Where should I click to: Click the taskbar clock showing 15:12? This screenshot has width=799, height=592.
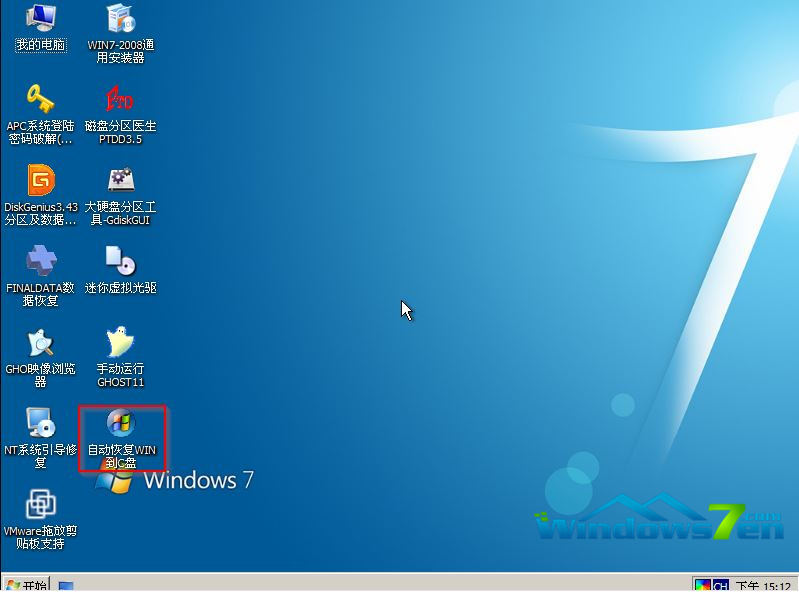(x=763, y=586)
